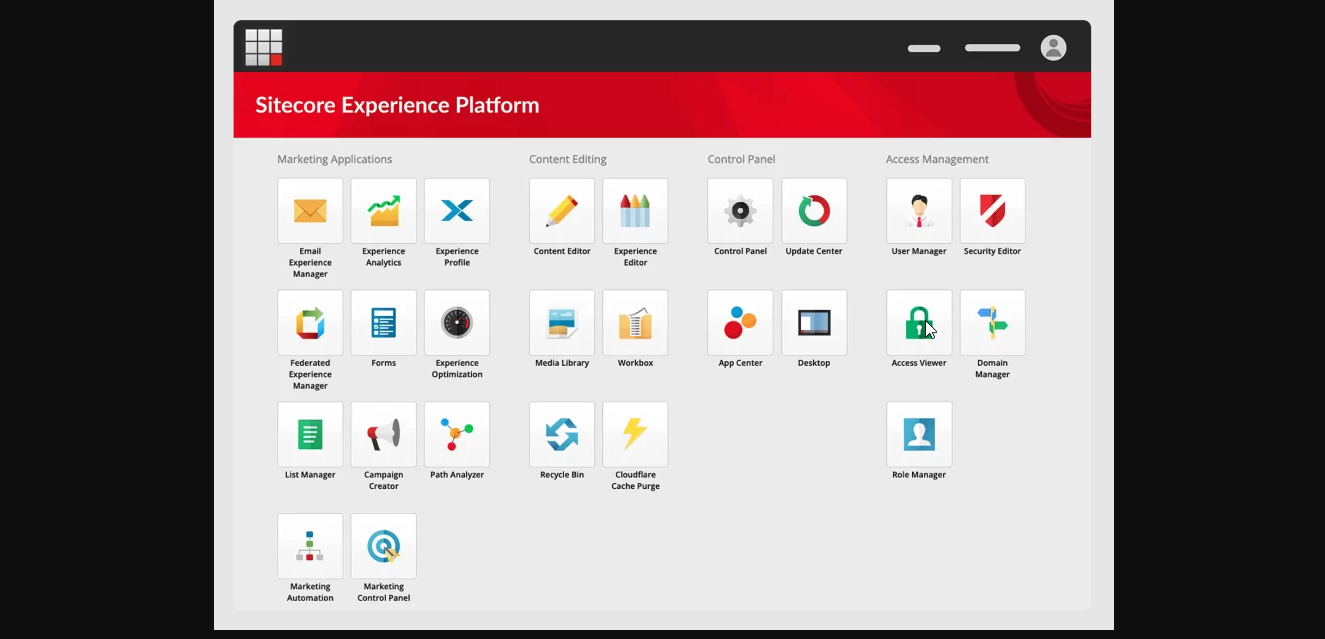
Task: Click the Content Editing heading
Action: pyautogui.click(x=568, y=159)
